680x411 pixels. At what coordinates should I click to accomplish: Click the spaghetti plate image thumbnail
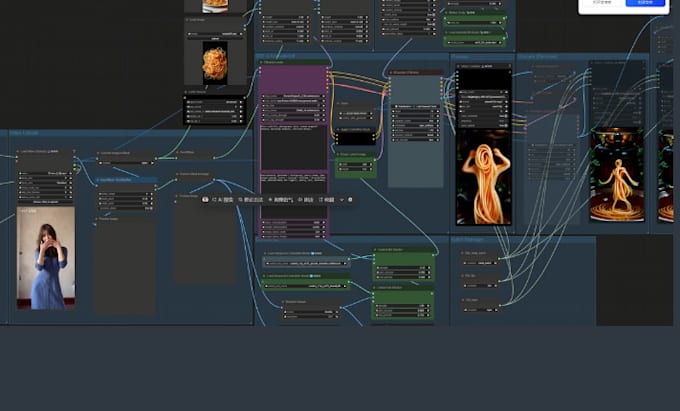pyautogui.click(x=215, y=62)
